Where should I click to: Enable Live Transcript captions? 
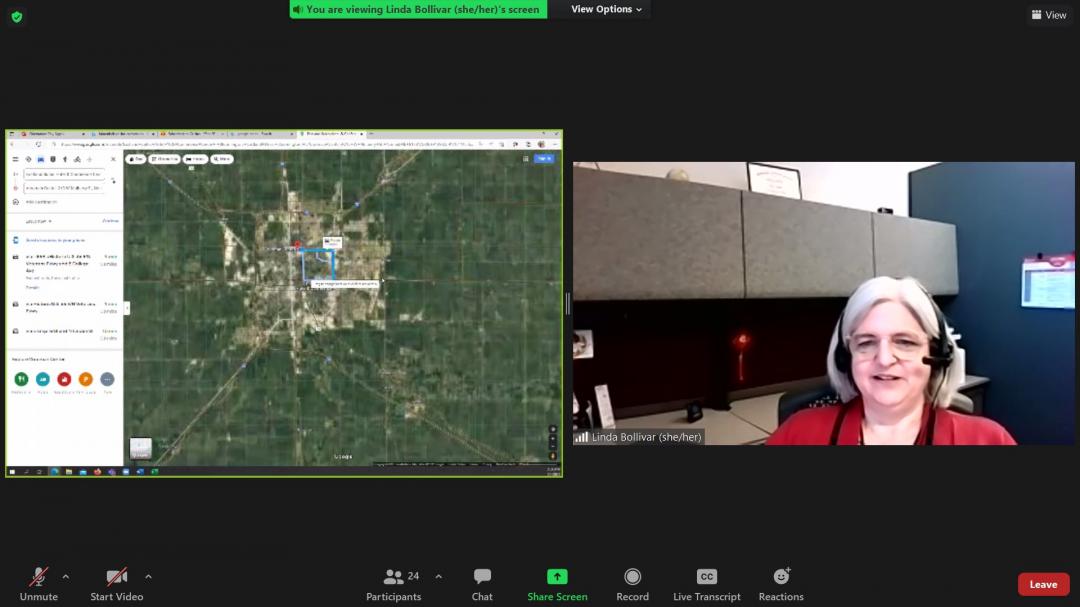[x=706, y=577]
